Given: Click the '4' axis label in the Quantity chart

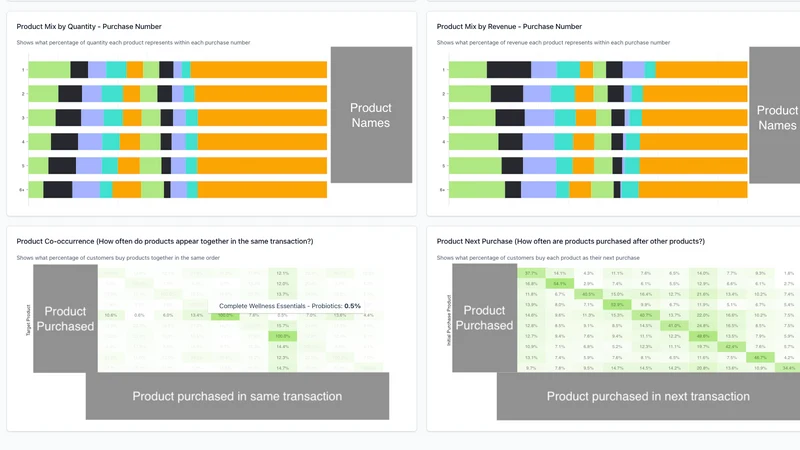Looking at the screenshot, I should point(23,142).
